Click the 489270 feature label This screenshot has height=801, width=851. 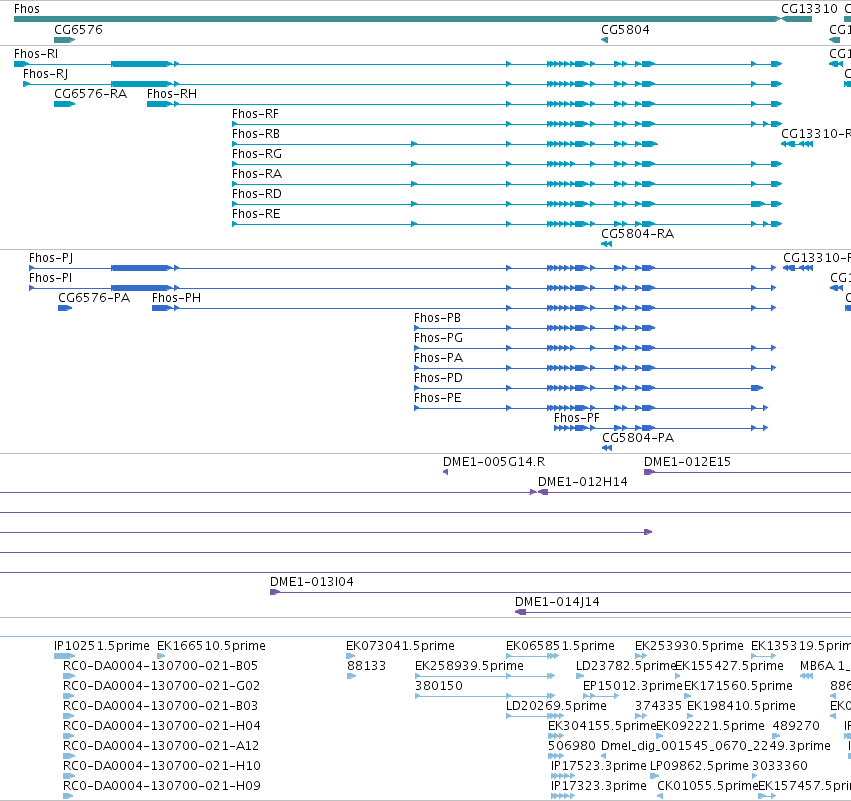click(x=796, y=726)
